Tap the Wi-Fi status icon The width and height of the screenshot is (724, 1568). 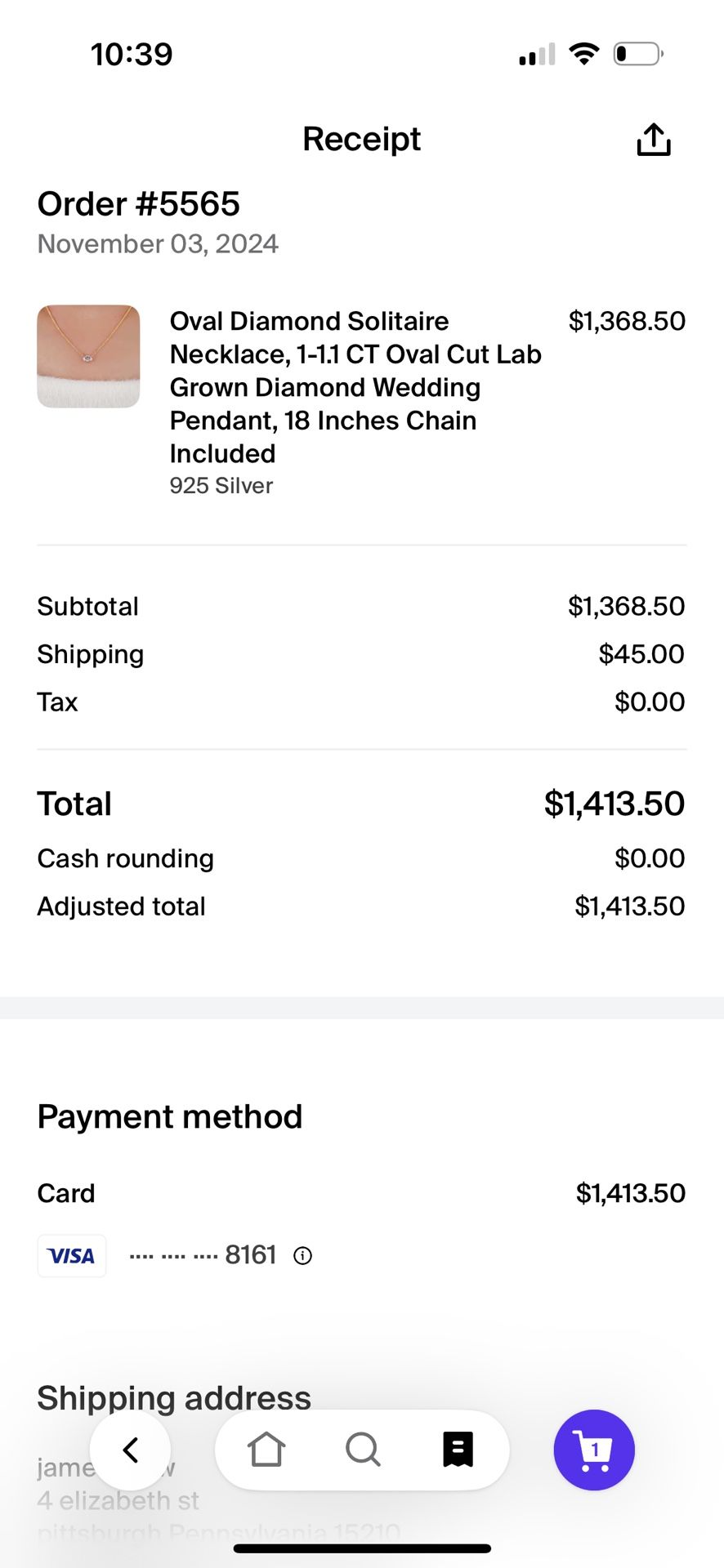coord(583,54)
